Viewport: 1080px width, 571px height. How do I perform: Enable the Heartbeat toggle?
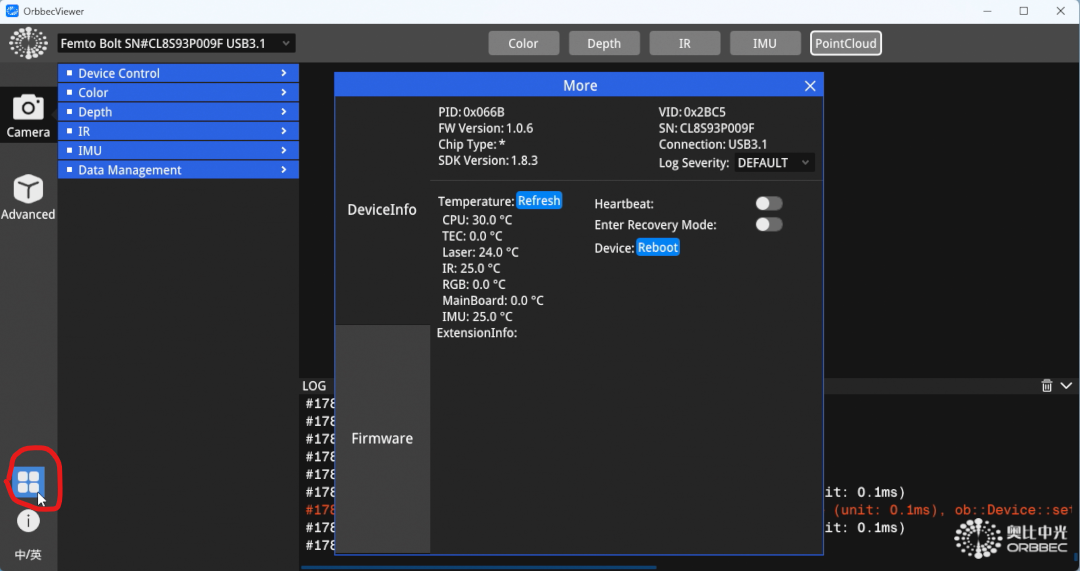coord(768,204)
